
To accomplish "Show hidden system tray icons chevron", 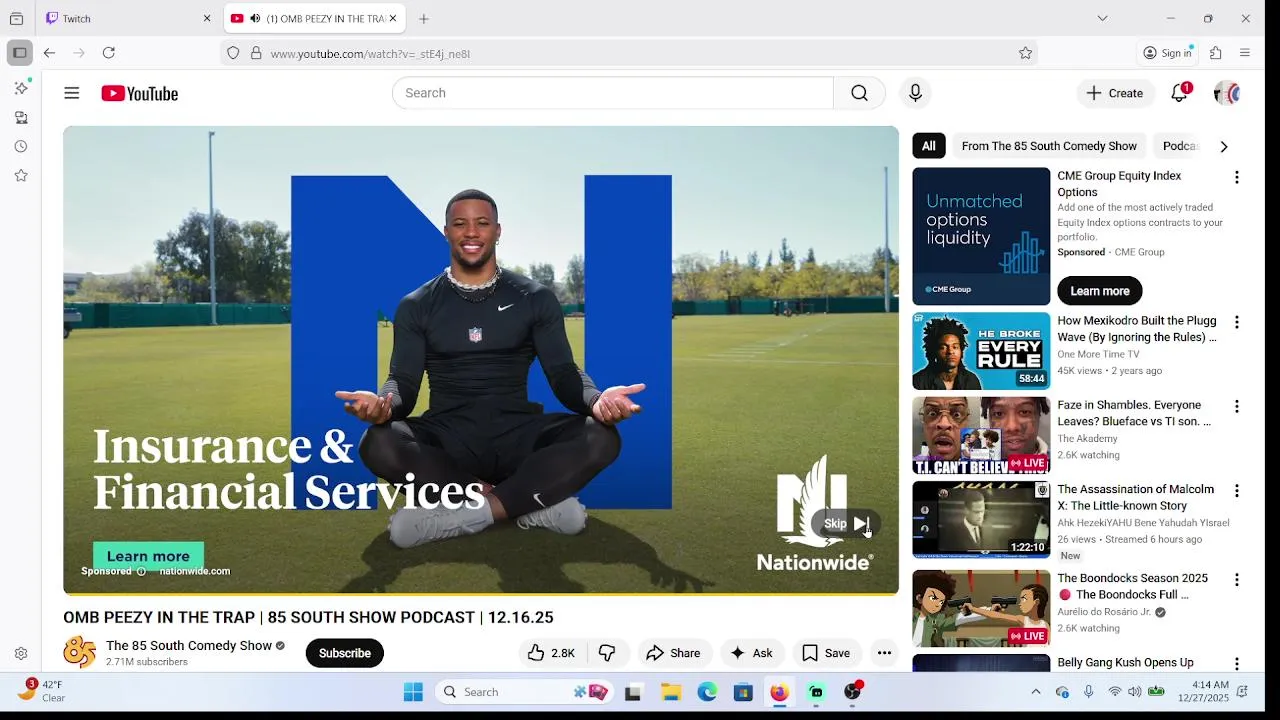I will click(1036, 692).
